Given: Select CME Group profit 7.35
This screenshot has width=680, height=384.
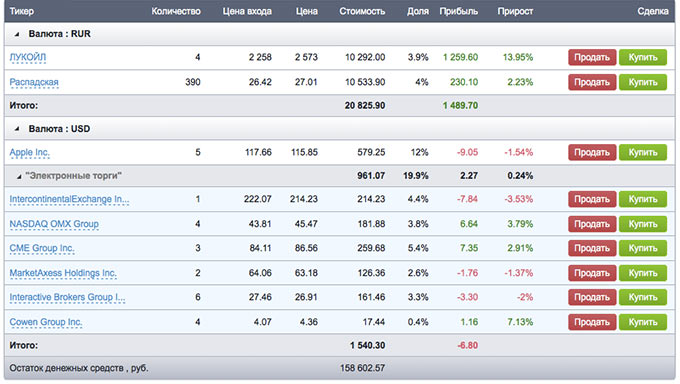Looking at the screenshot, I should click(469, 248).
